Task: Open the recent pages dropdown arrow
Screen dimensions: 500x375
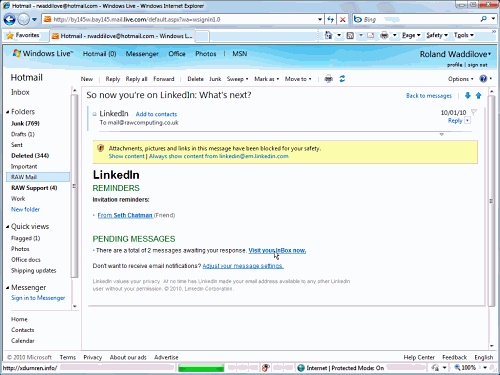Action: 34,19
